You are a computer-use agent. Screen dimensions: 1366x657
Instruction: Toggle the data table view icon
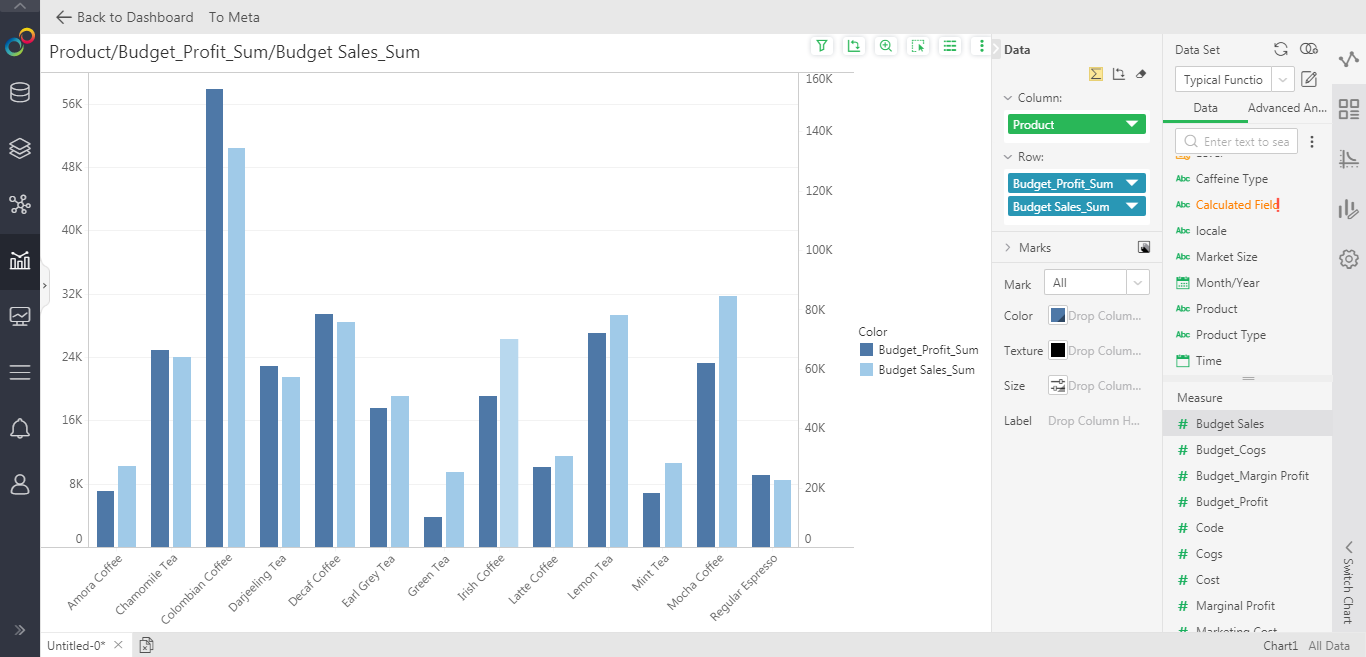coord(949,46)
